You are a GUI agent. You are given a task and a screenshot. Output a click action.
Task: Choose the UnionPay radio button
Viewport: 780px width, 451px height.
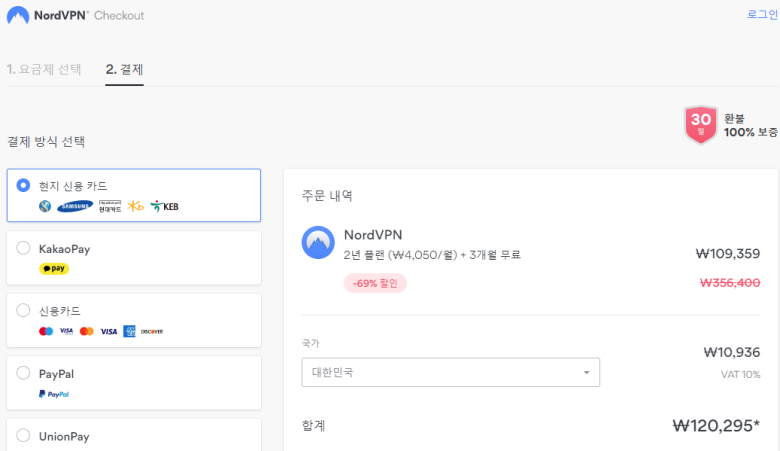pos(23,436)
